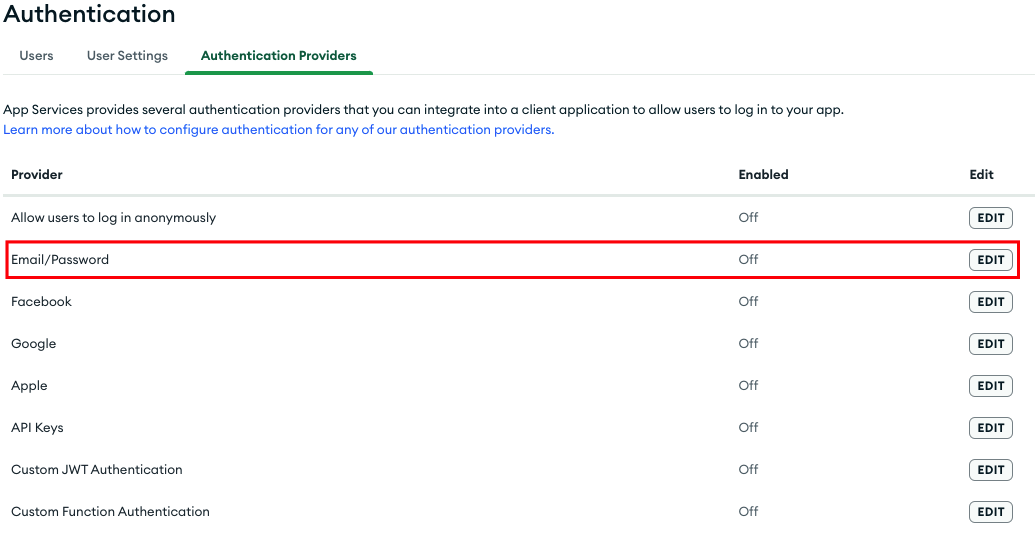The height and width of the screenshot is (538, 1035).
Task: Click the Off status for Apple
Action: [x=748, y=386]
